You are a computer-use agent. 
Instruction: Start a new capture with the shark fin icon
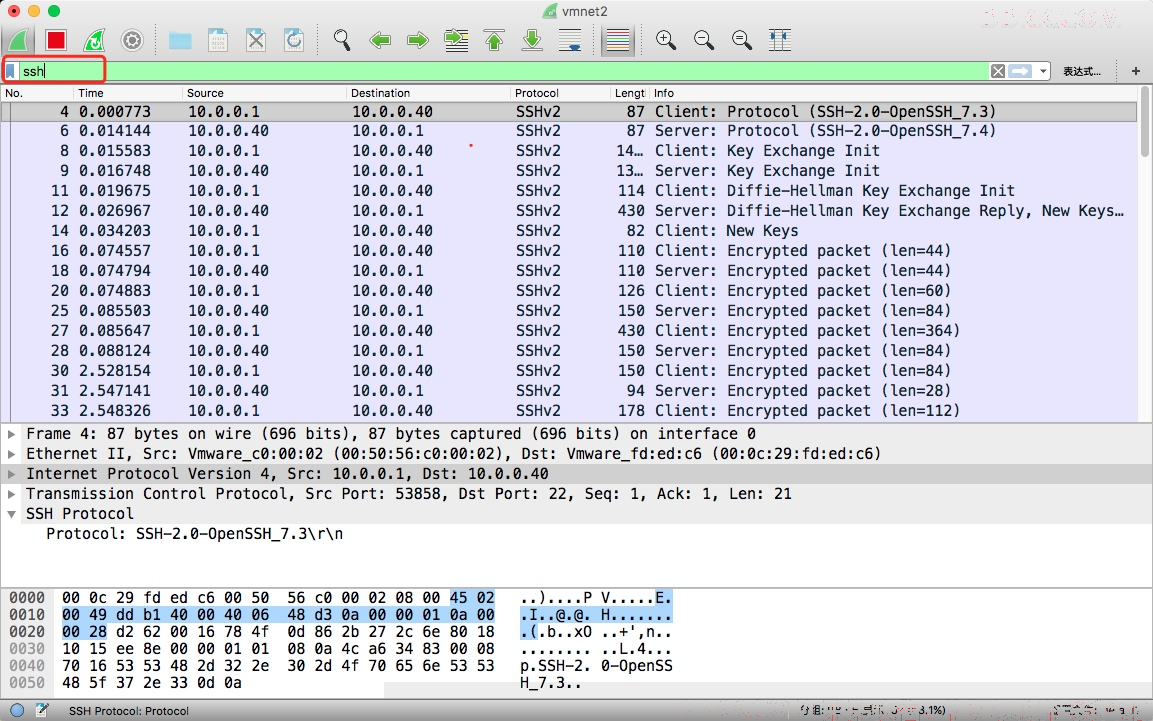point(19,40)
